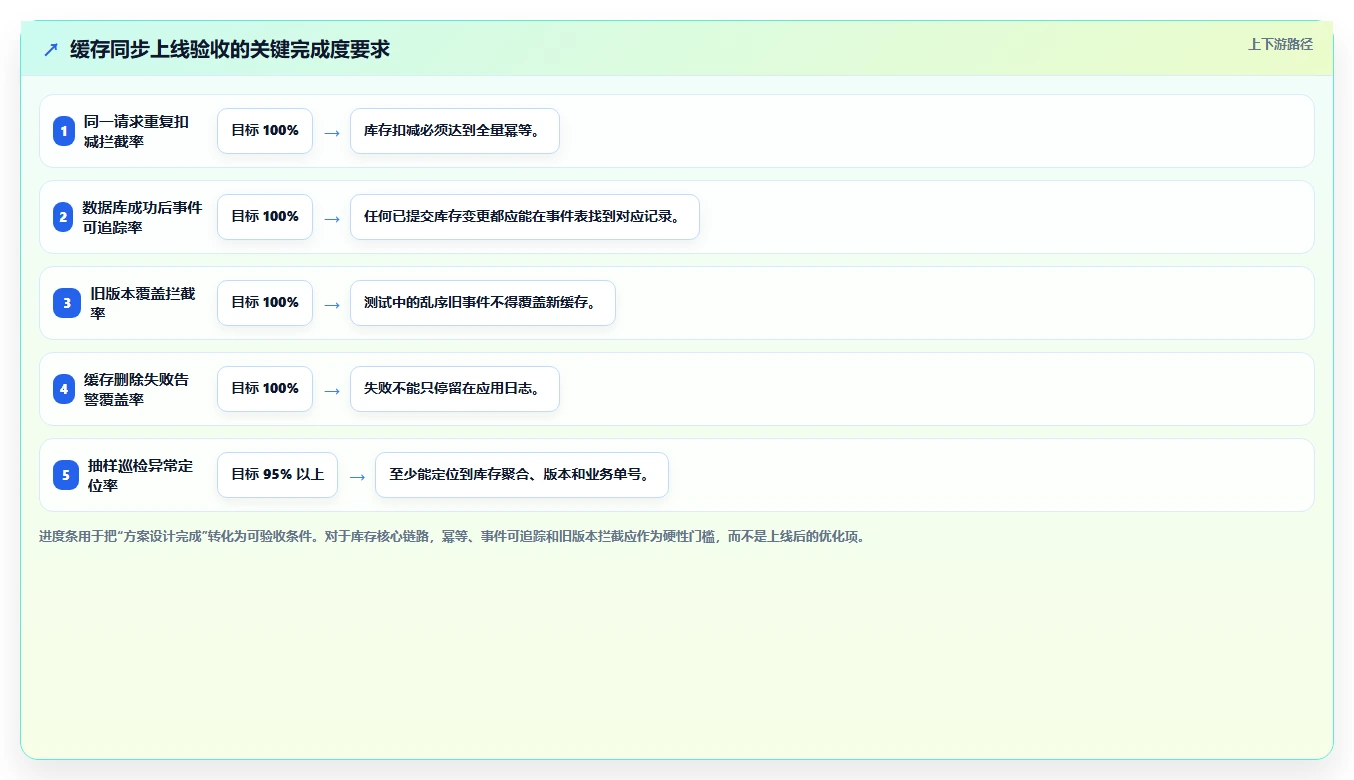Screen dimensions: 1354x780
Task: Click the arrow before 库存扣减必须达到全量幂等
Action: point(332,132)
